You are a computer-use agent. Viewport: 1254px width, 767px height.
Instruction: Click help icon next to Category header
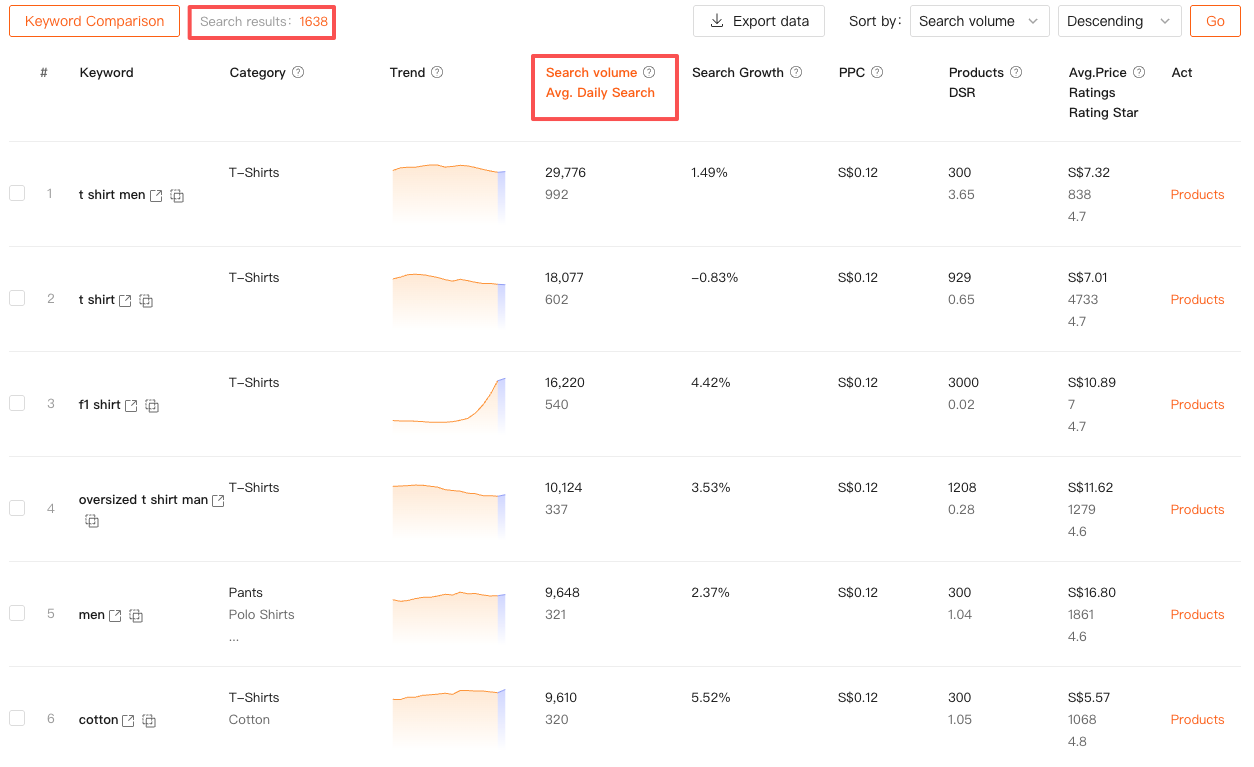(298, 73)
